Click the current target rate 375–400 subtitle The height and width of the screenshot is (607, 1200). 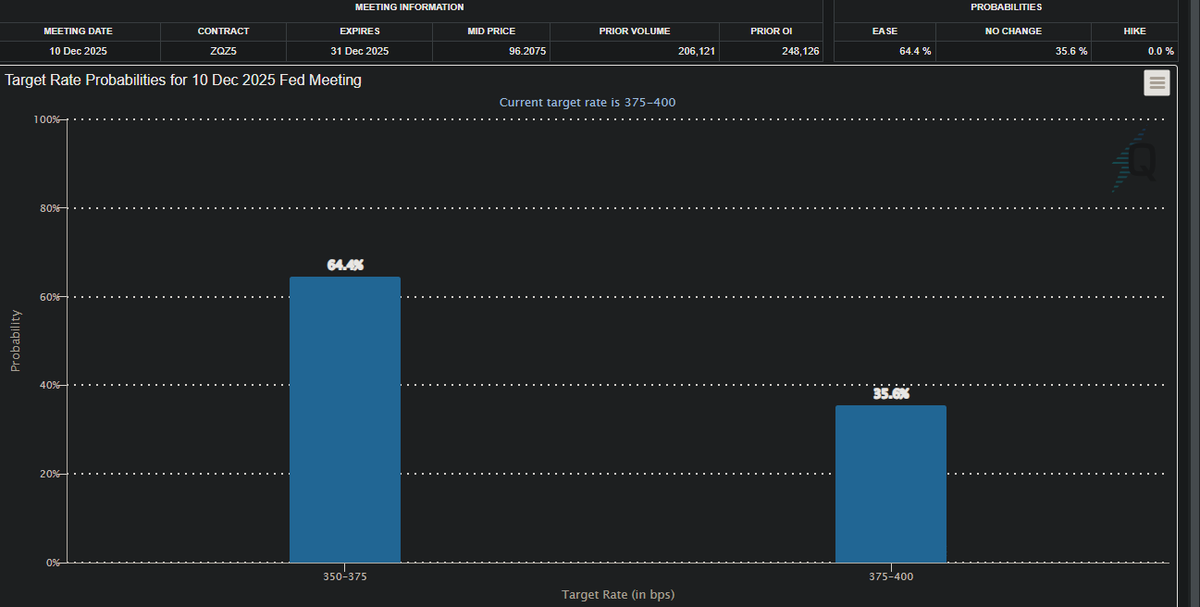coord(587,102)
